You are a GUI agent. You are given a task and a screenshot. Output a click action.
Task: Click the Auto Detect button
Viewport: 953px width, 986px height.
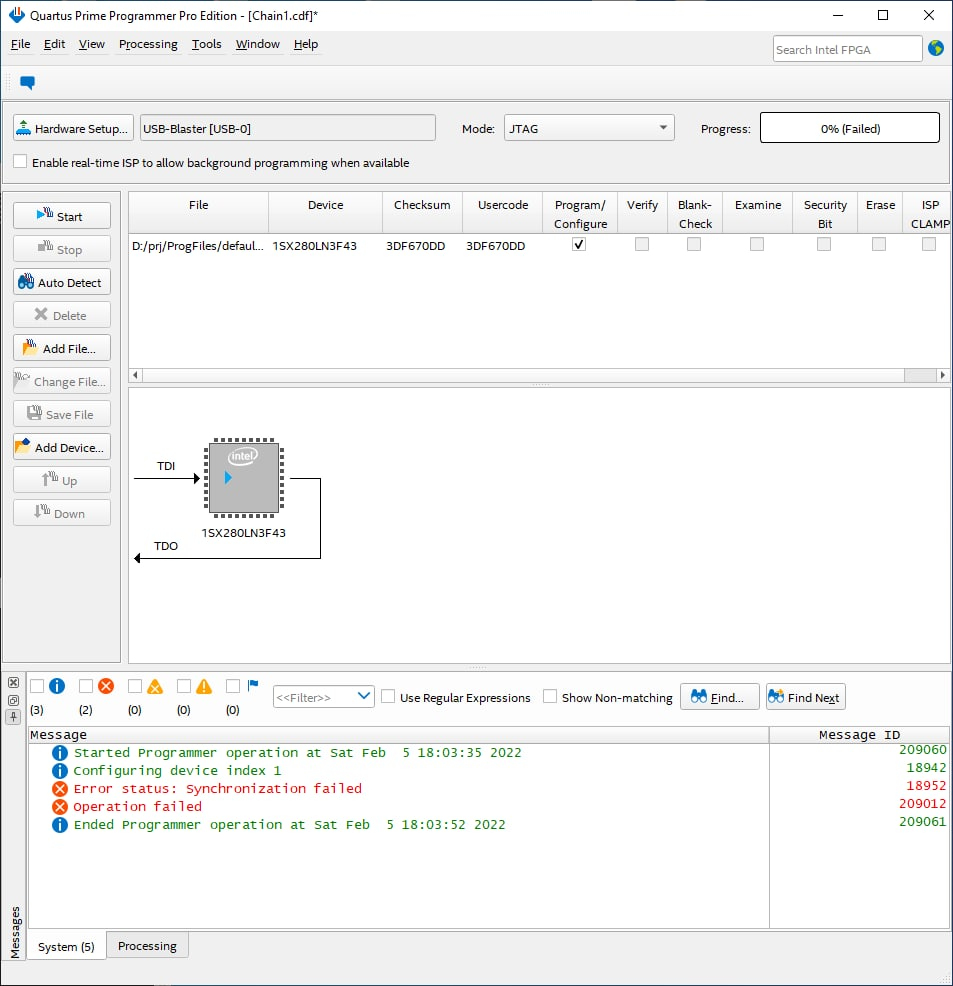(x=61, y=283)
